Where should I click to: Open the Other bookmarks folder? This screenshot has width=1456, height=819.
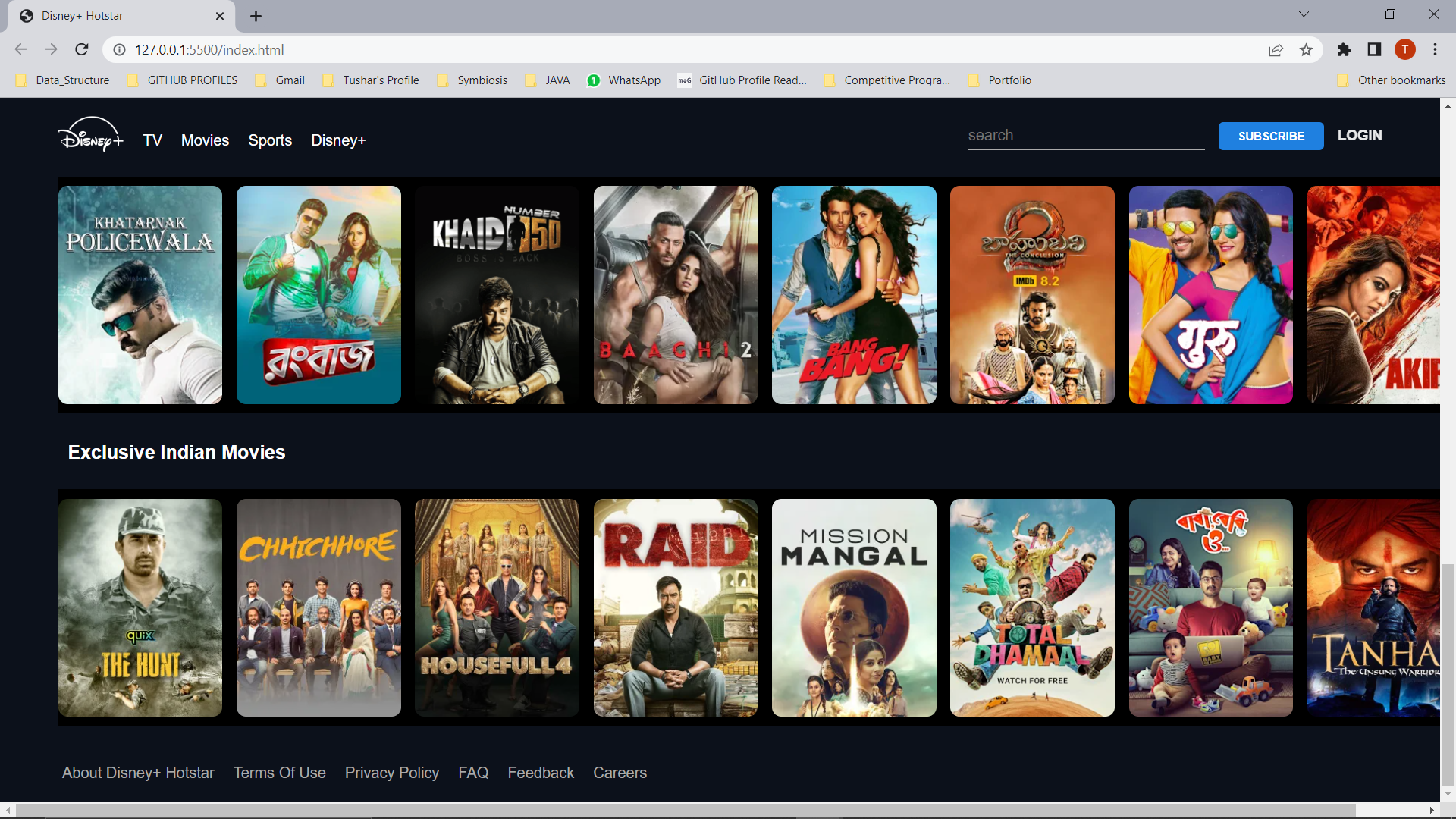click(x=1392, y=80)
